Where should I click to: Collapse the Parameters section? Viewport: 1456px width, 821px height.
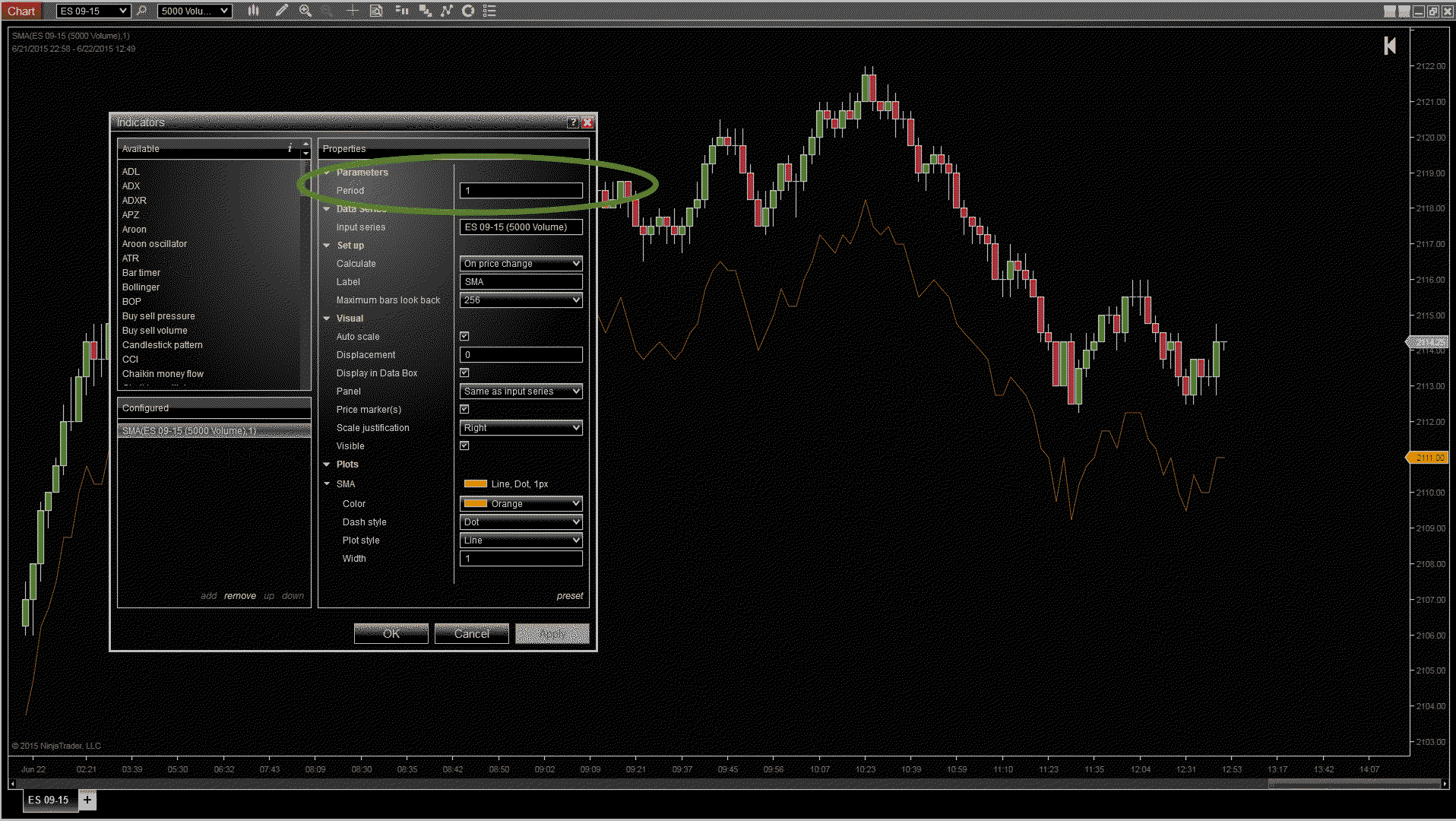click(x=327, y=173)
